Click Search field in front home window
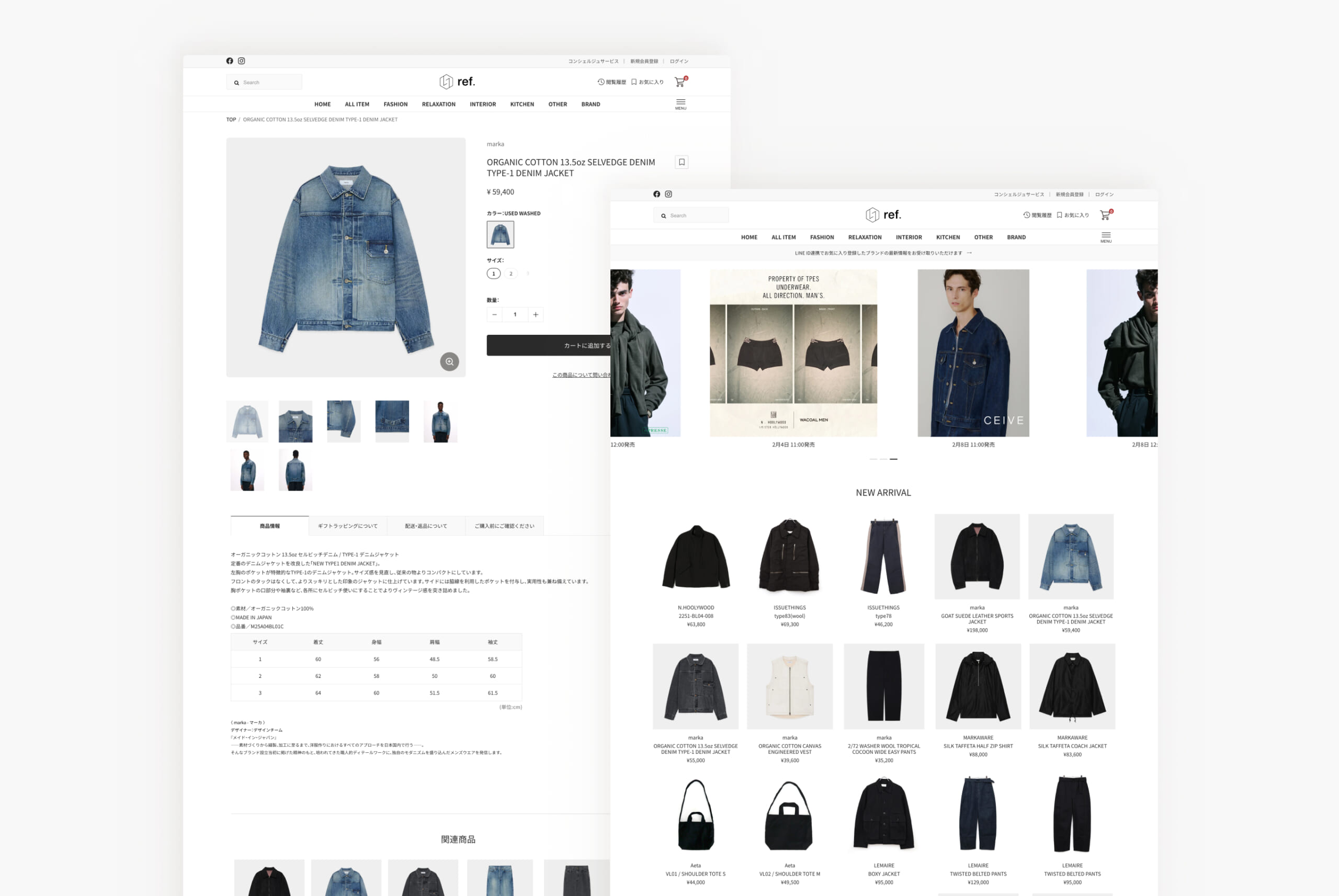This screenshot has width=1339, height=896. [691, 216]
